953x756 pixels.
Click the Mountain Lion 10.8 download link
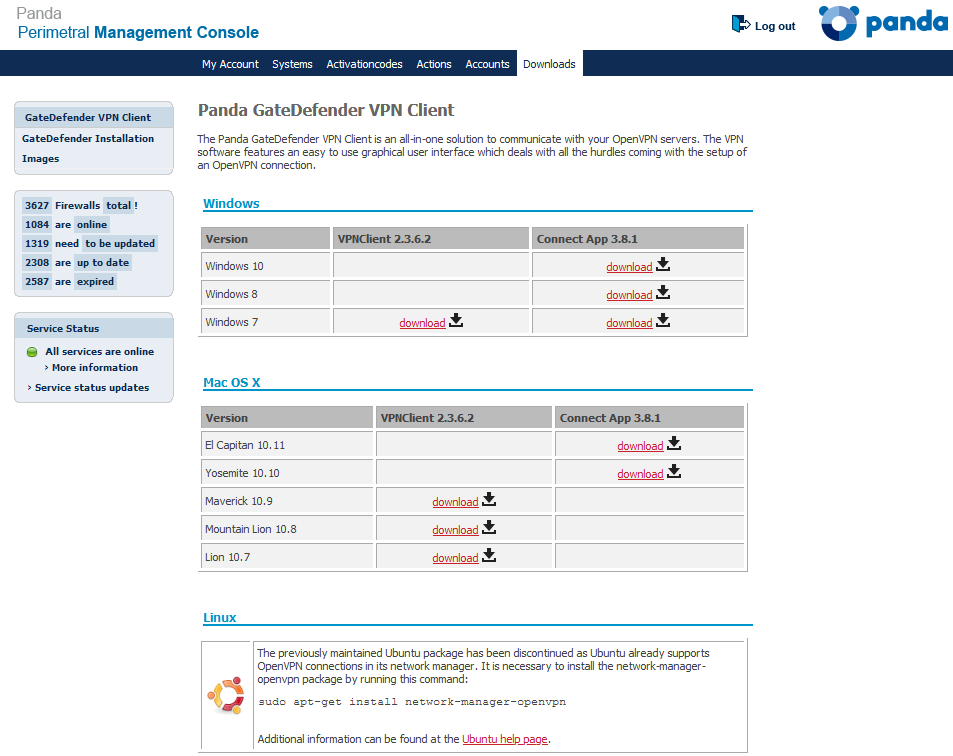point(455,530)
